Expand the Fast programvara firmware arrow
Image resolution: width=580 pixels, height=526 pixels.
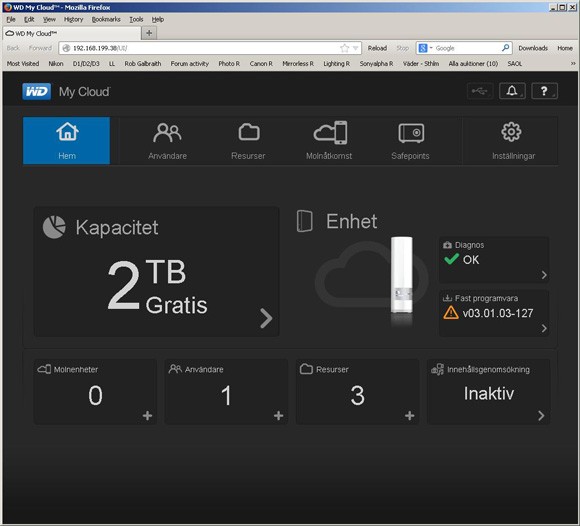[544, 328]
